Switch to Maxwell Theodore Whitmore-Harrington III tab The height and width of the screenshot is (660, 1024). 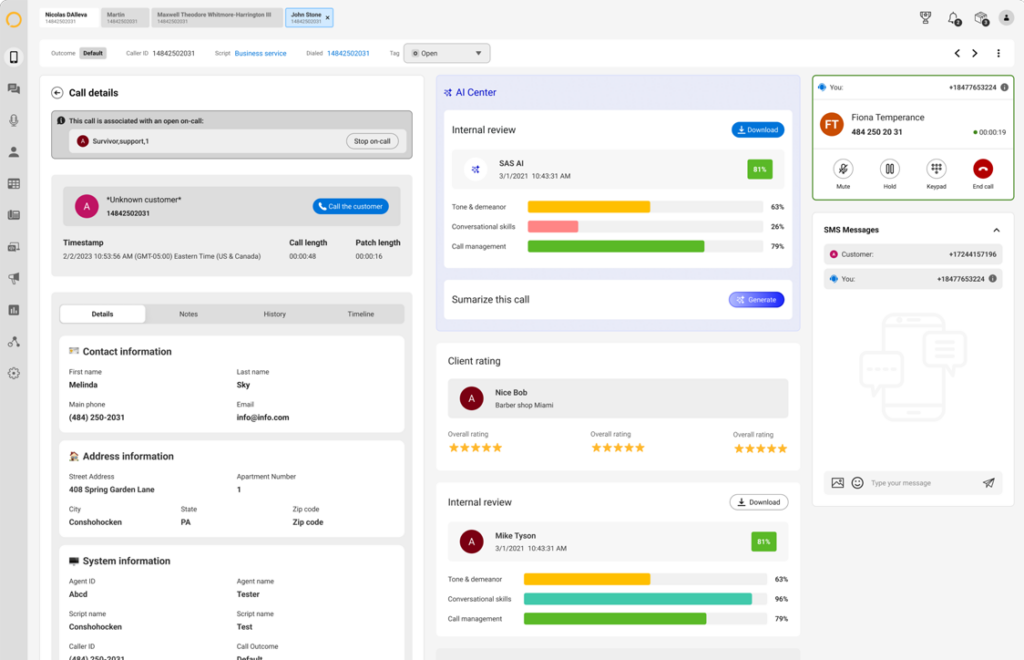coord(217,18)
